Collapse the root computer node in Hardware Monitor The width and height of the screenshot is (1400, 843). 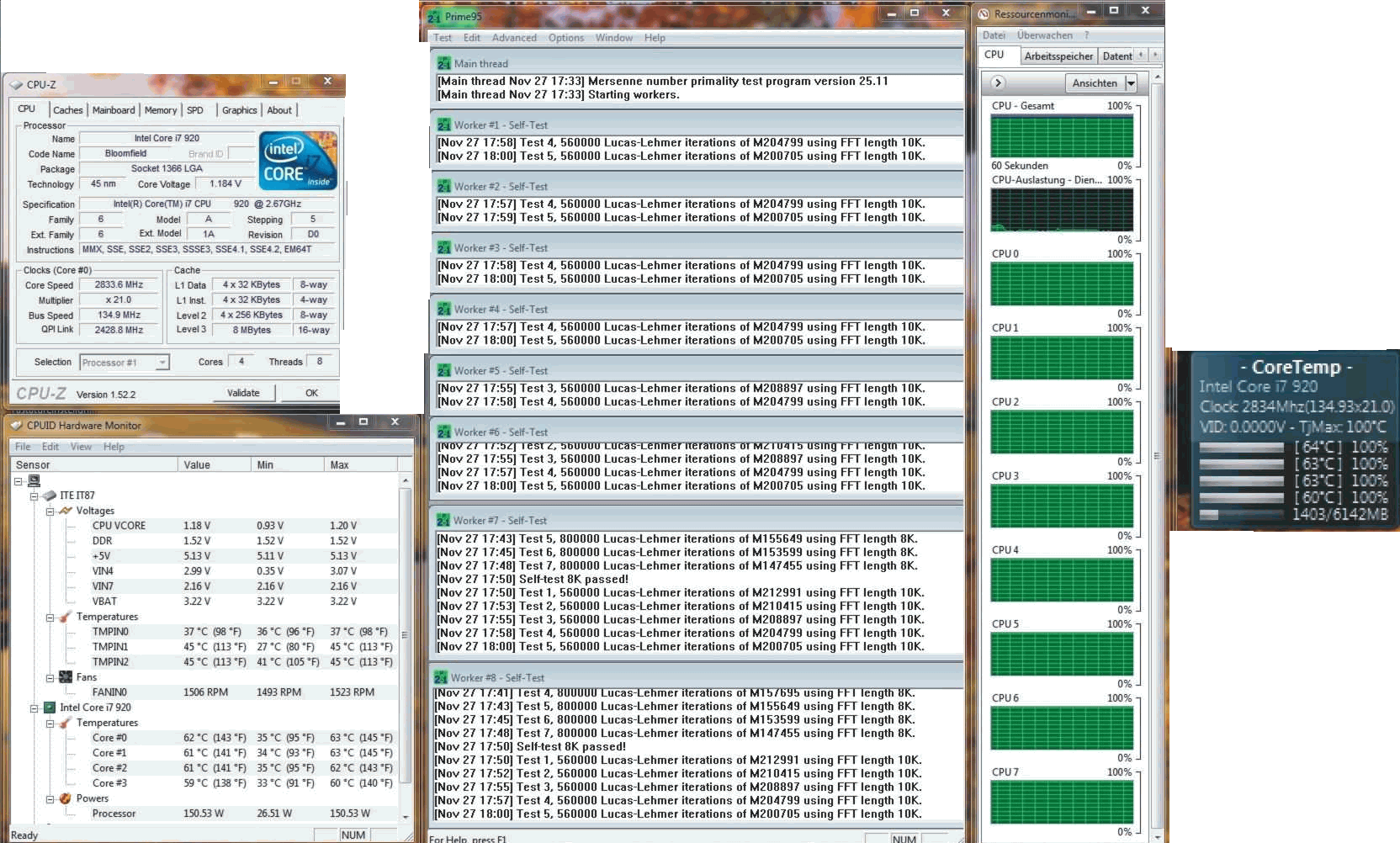pyautogui.click(x=18, y=481)
